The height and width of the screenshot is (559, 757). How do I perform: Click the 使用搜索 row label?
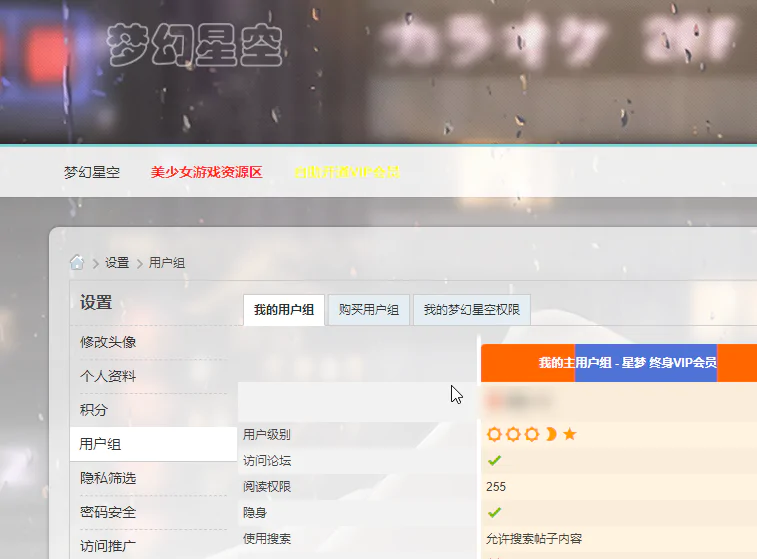[x=266, y=538]
